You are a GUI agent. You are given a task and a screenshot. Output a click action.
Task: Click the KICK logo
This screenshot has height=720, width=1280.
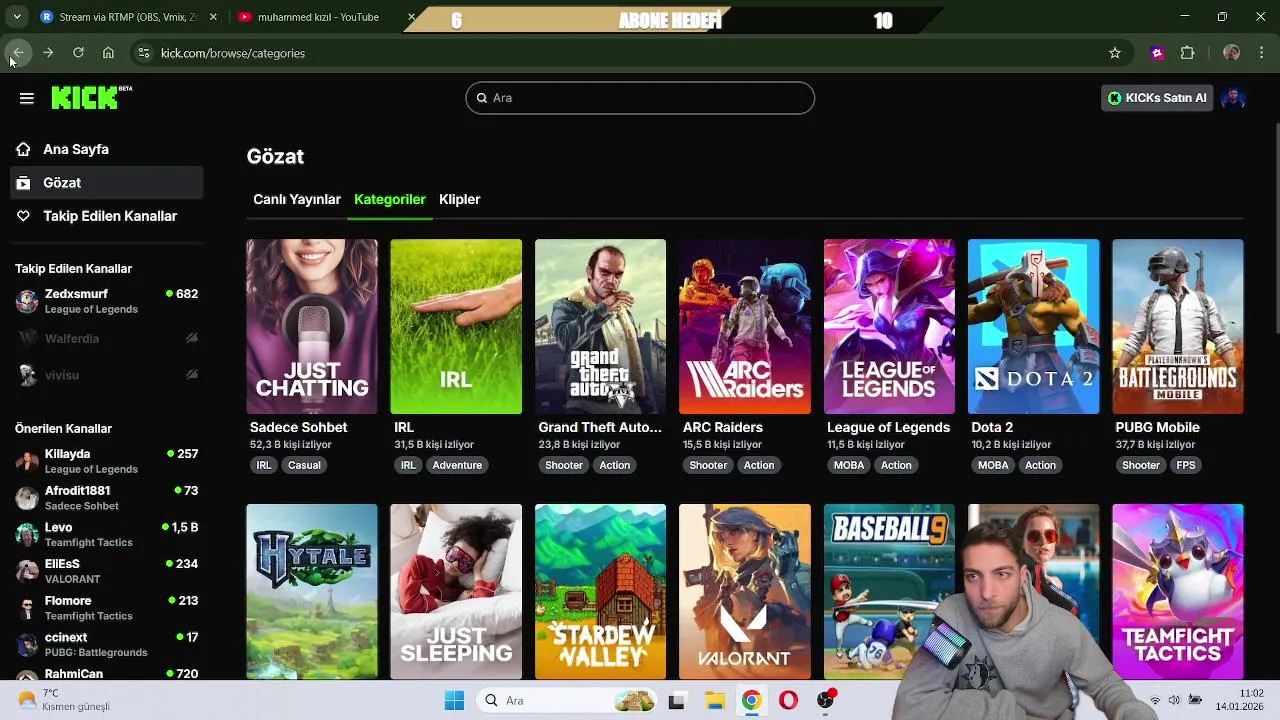tap(91, 97)
